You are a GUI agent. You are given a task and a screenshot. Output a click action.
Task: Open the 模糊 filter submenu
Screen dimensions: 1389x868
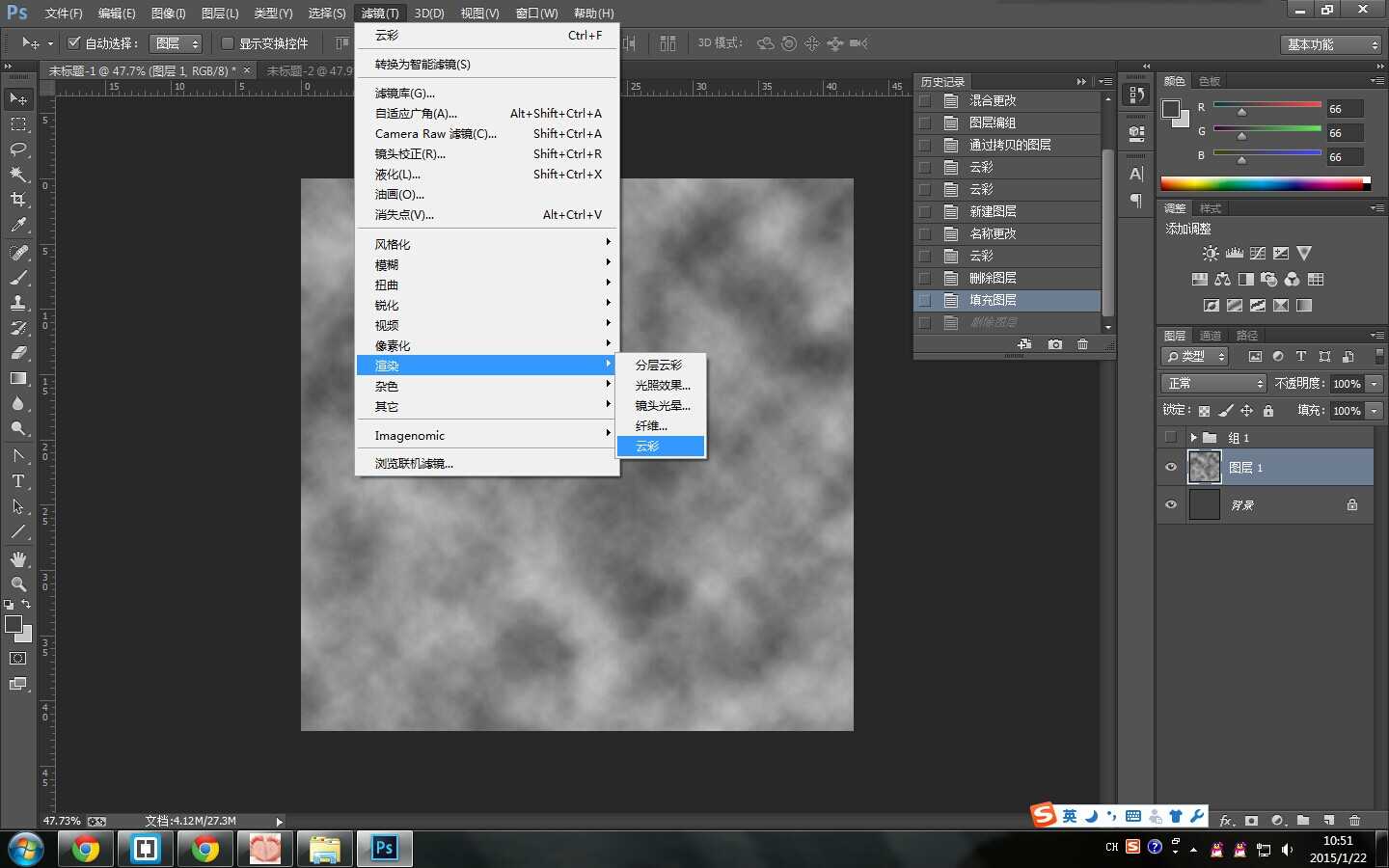tap(487, 265)
